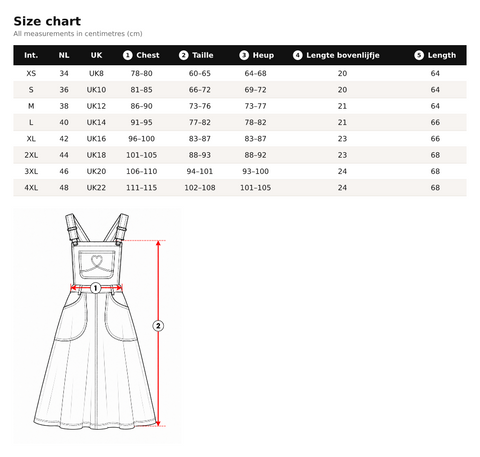Click 'All measurements in centimetres (cm)' subtitle
Image resolution: width=480 pixels, height=457 pixels.
pos(78,34)
